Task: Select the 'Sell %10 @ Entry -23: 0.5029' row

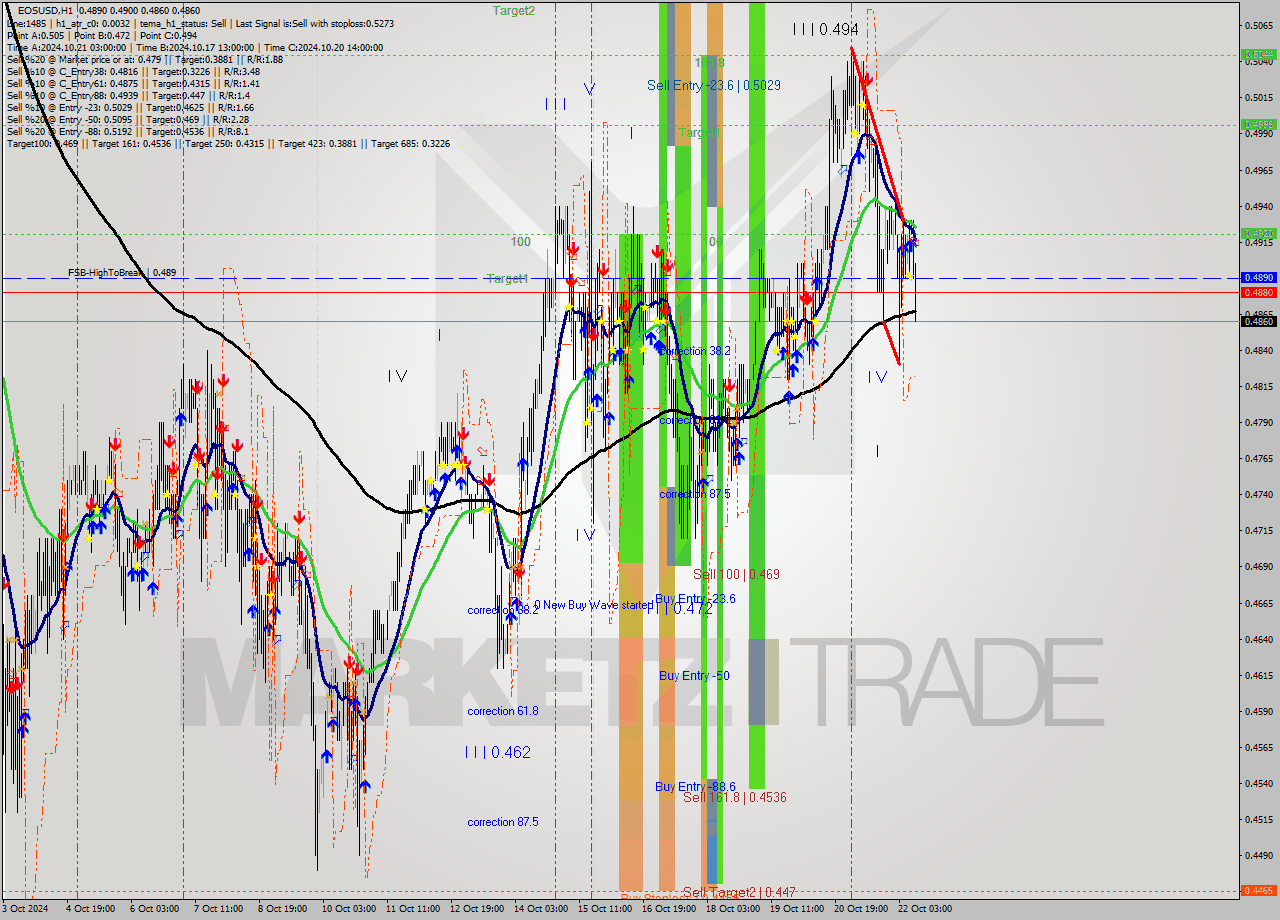Action: coord(130,107)
